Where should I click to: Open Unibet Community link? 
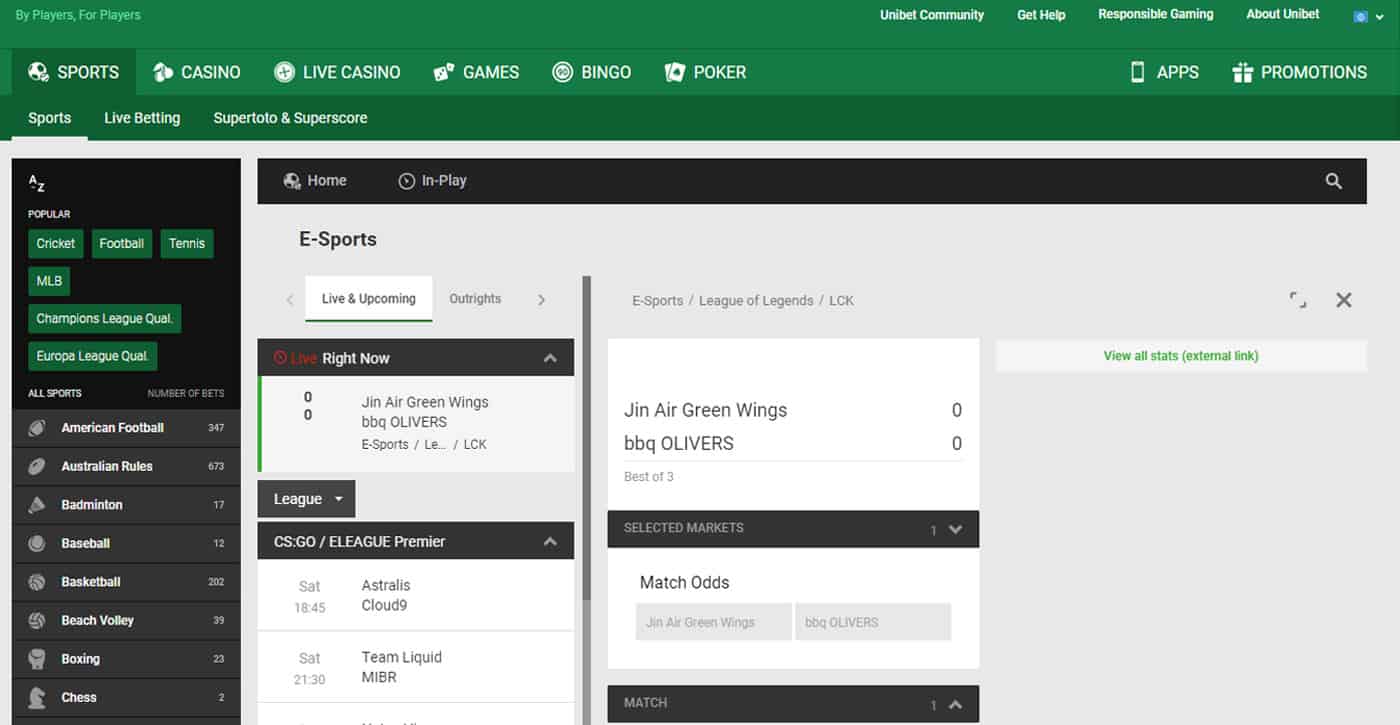(x=932, y=15)
